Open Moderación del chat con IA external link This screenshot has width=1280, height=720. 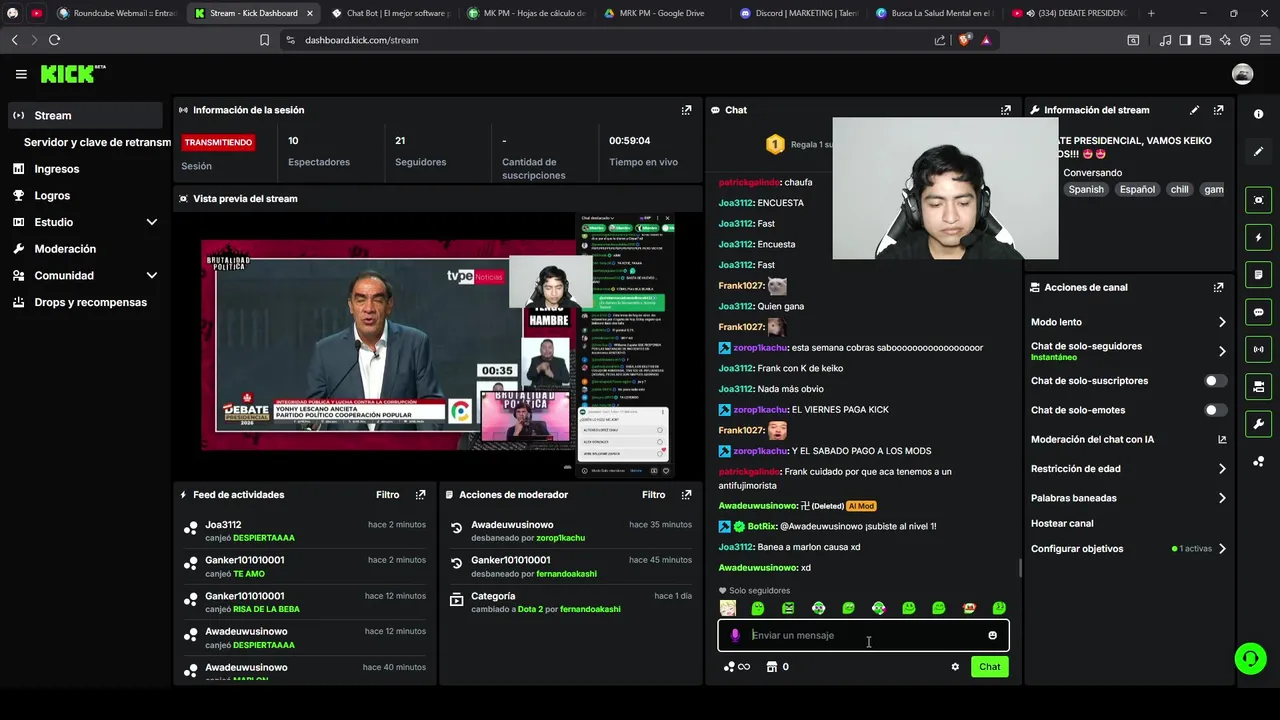click(1222, 439)
